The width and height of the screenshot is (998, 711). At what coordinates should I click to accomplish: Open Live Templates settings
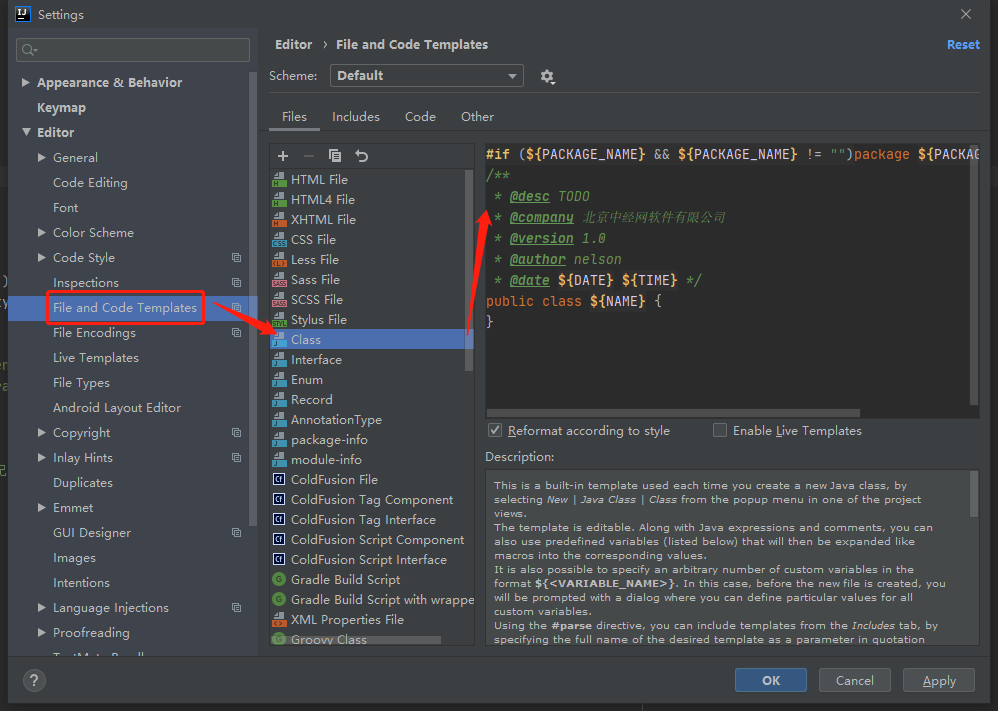(96, 358)
